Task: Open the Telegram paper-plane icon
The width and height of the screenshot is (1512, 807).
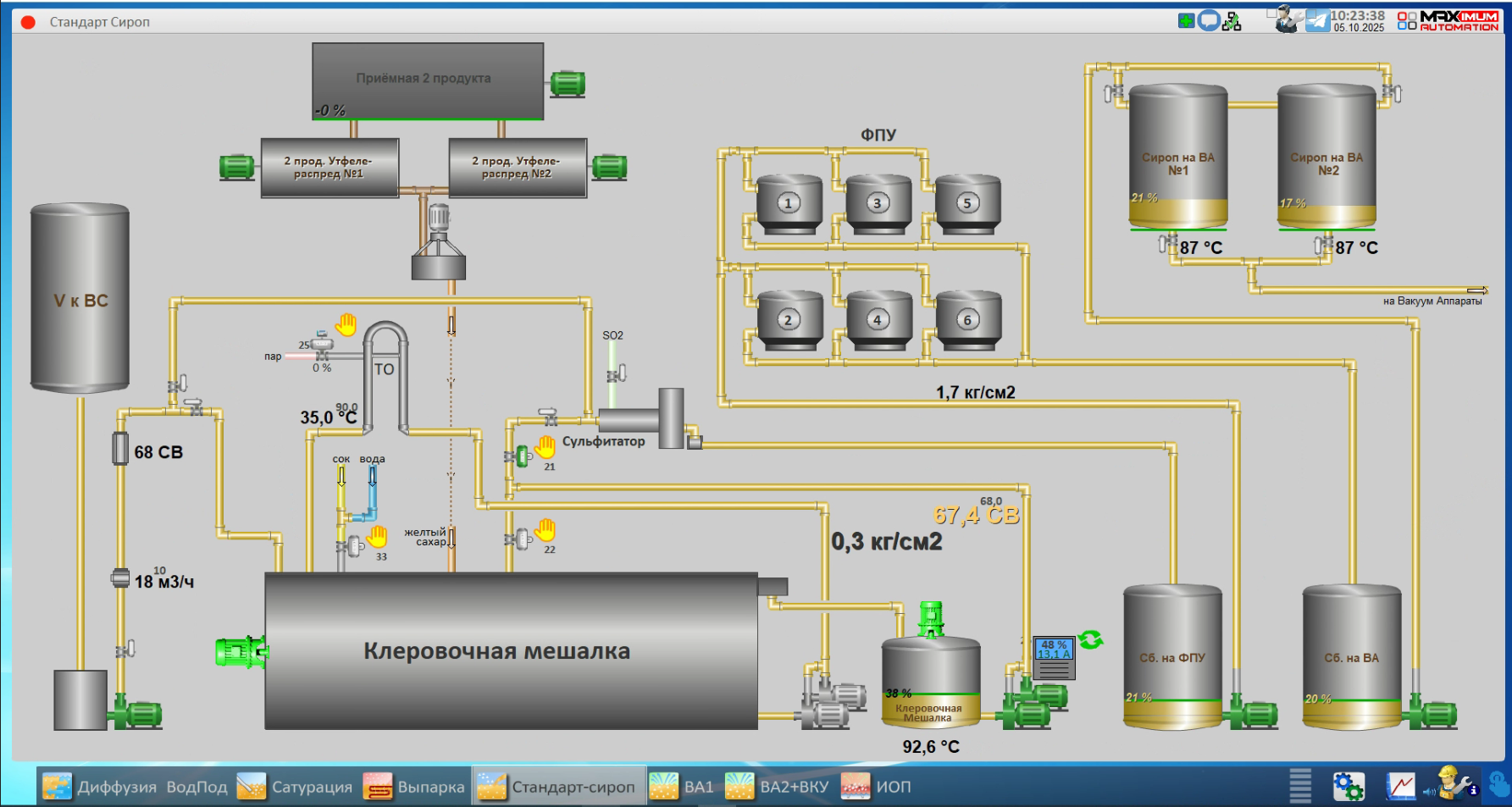Action: [x=1317, y=20]
